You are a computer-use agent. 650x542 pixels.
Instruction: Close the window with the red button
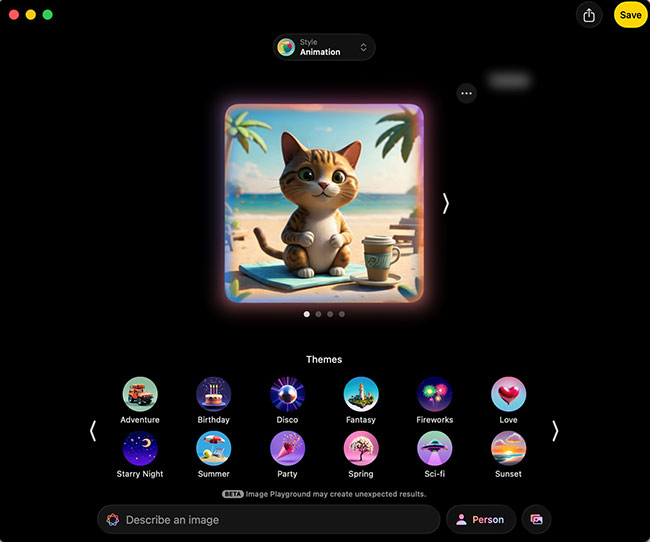click(14, 15)
